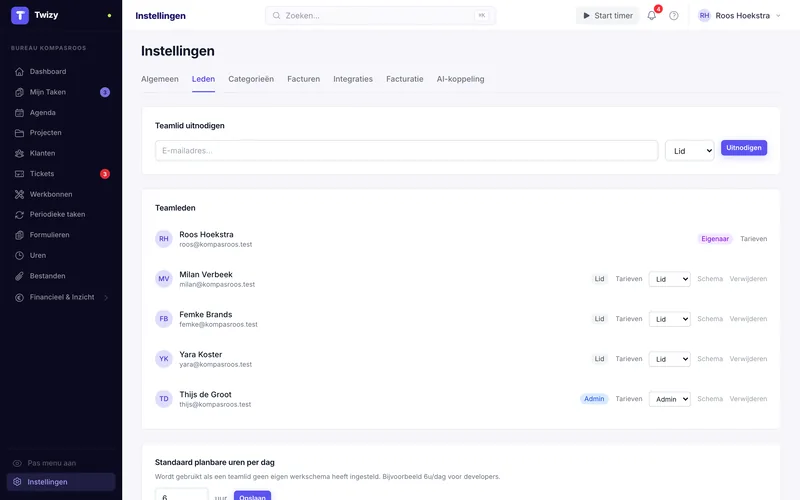Open Schema for Femke Brands
This screenshot has height=500, width=800.
coord(710,319)
